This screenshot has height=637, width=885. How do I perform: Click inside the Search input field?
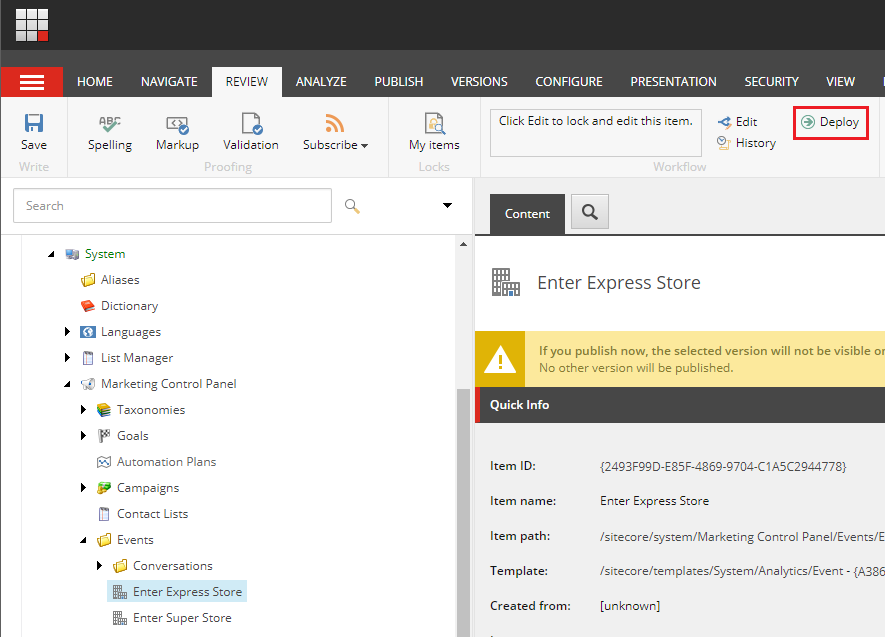pos(170,205)
